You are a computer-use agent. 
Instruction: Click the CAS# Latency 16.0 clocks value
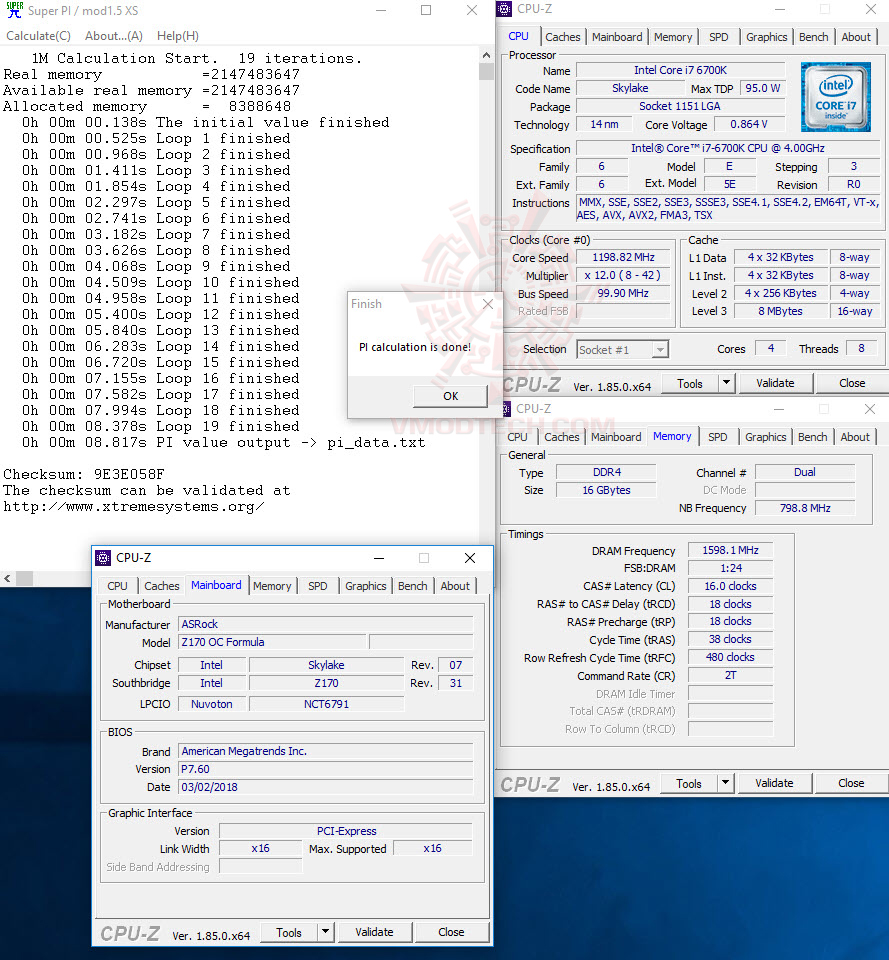pyautogui.click(x=730, y=586)
